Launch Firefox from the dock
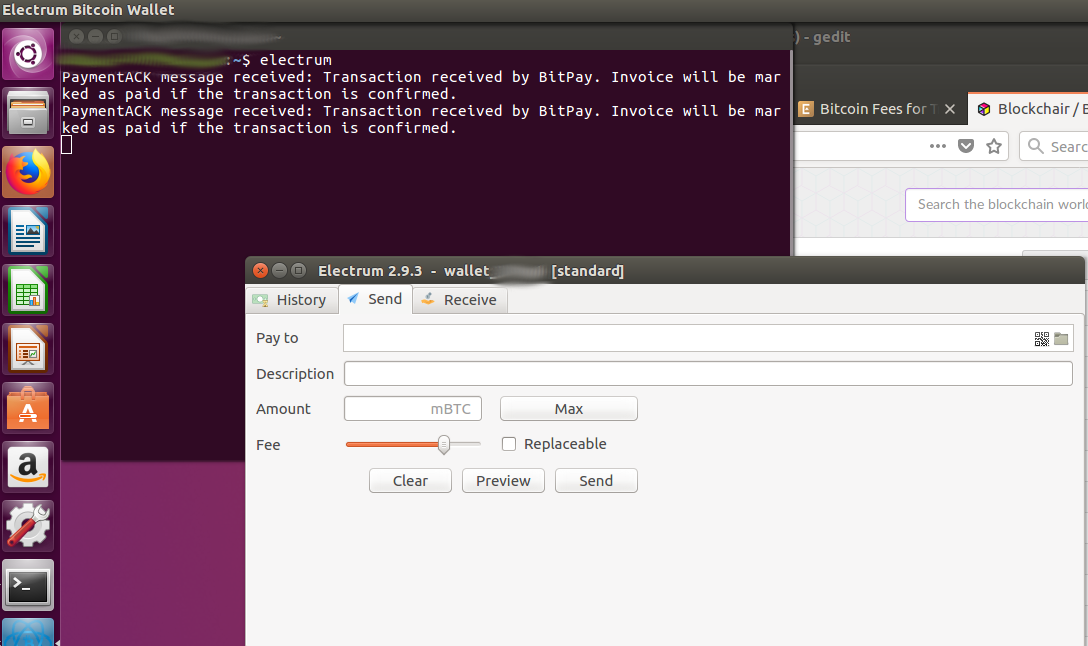This screenshot has height=646, width=1088. 28,172
